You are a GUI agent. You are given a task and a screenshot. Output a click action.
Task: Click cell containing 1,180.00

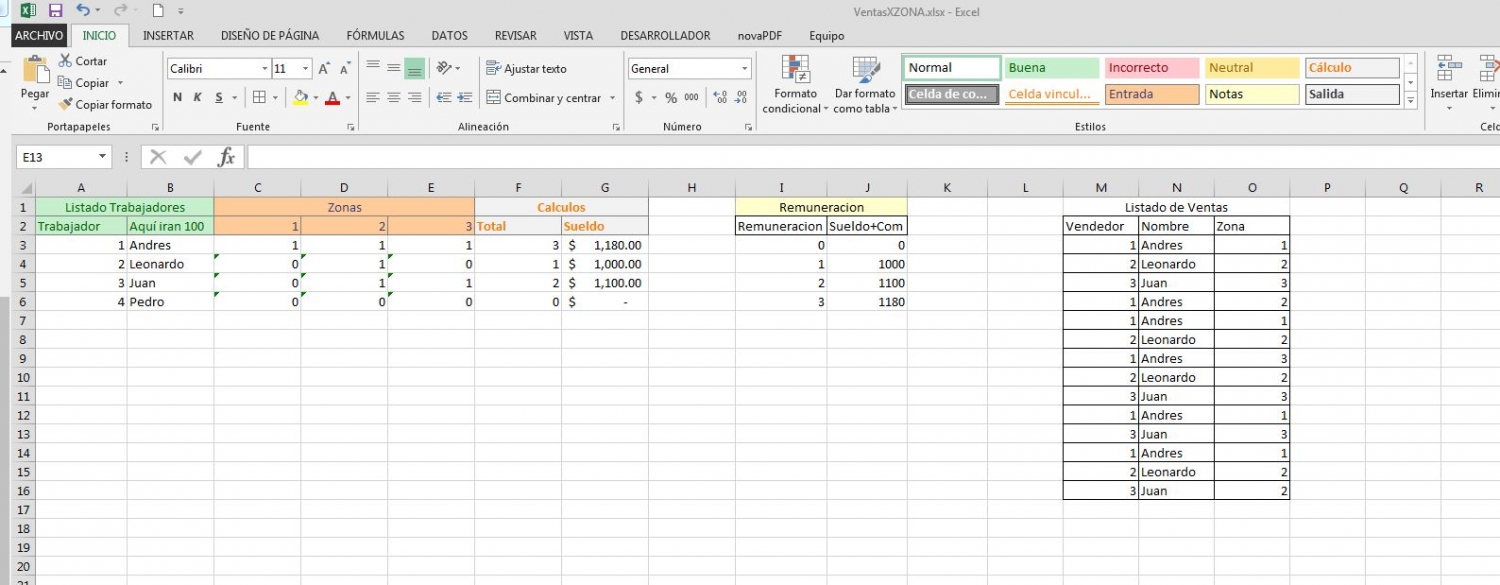point(604,245)
